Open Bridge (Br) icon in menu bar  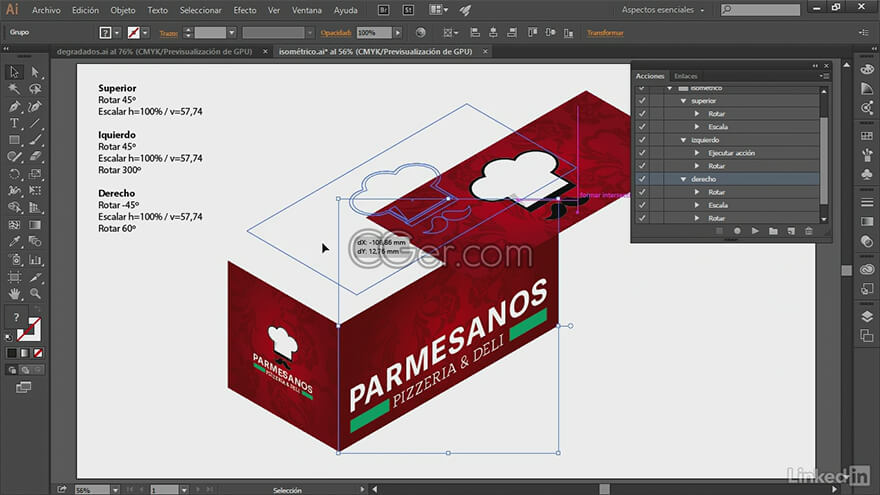click(x=383, y=10)
